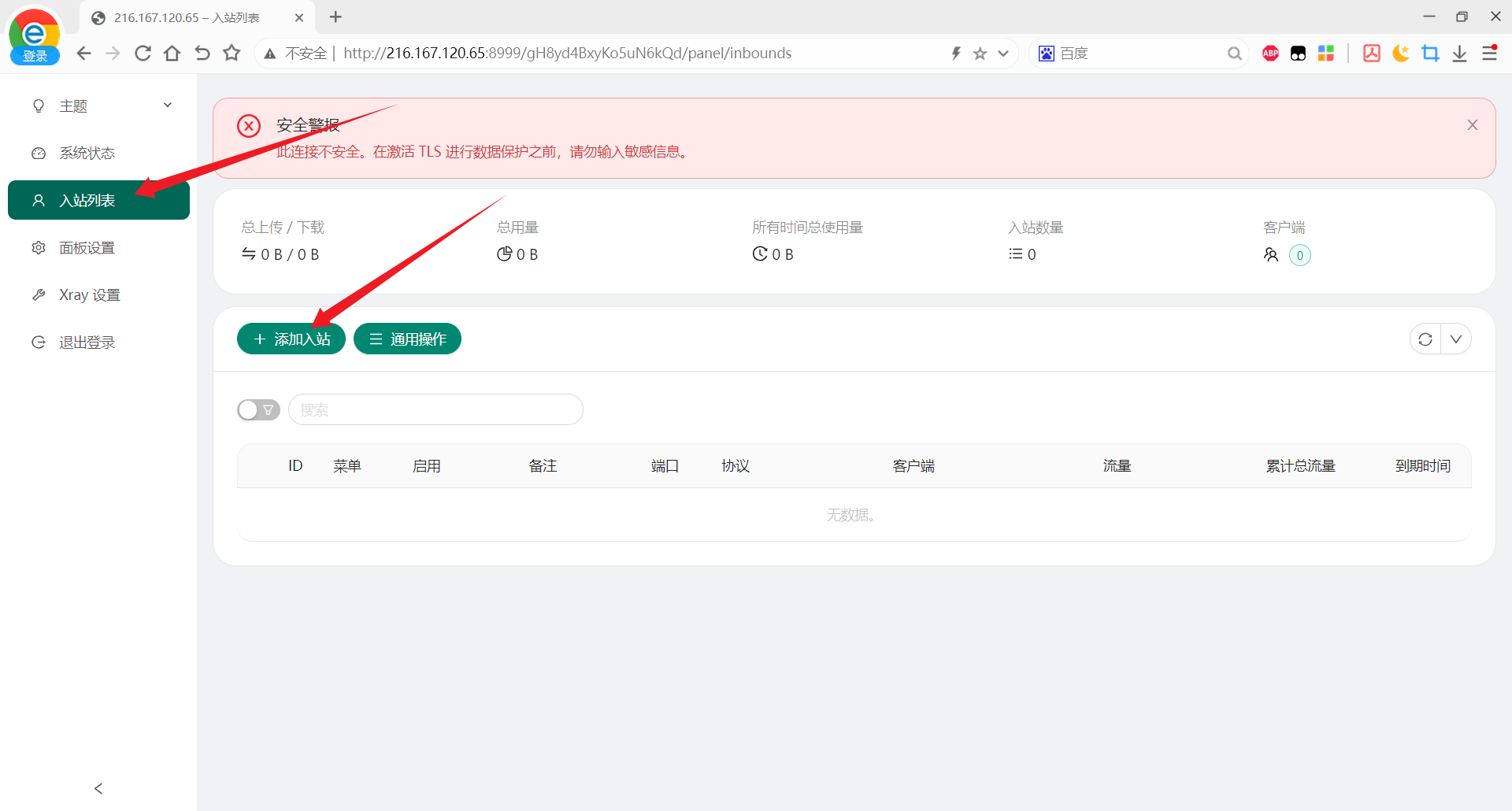Open dropdown arrow next to refresh button
Screen dimensions: 1512x811
pyautogui.click(x=1456, y=339)
